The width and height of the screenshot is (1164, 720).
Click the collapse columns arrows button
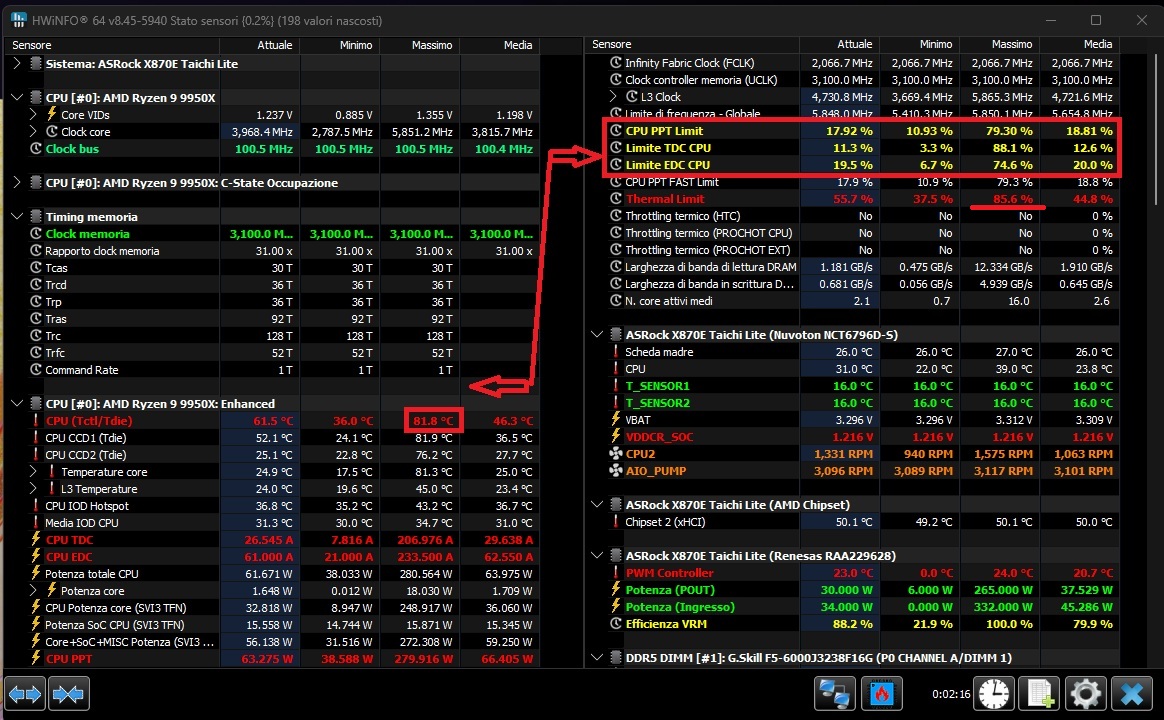coord(69,694)
